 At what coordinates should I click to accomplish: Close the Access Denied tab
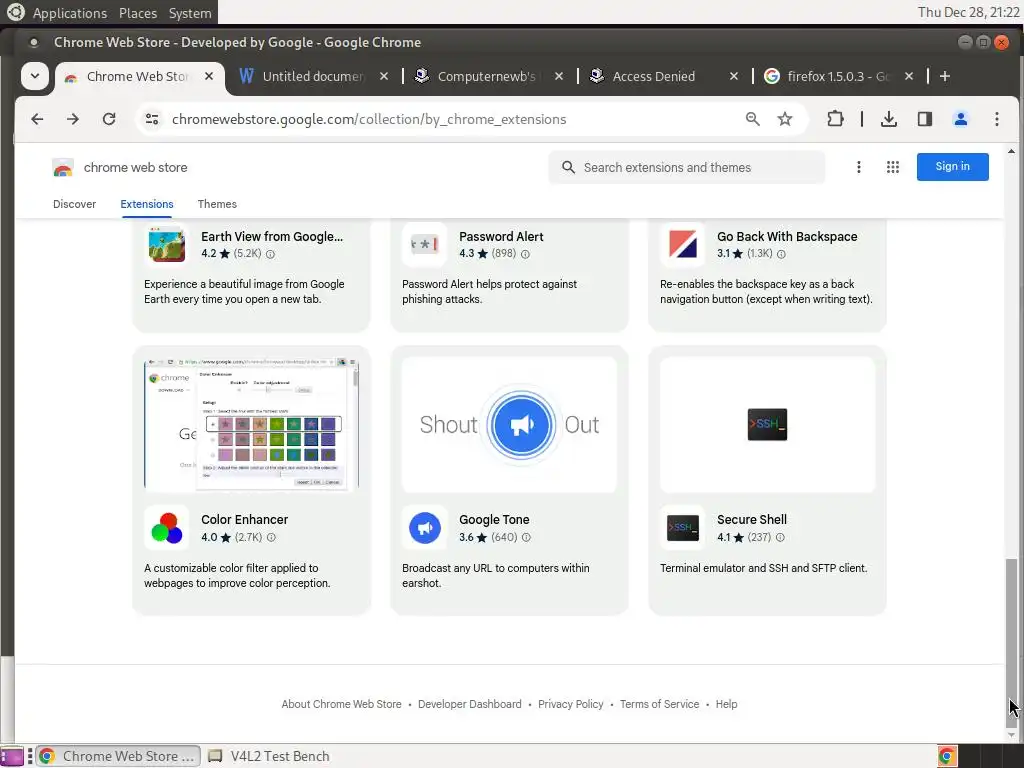click(x=734, y=76)
